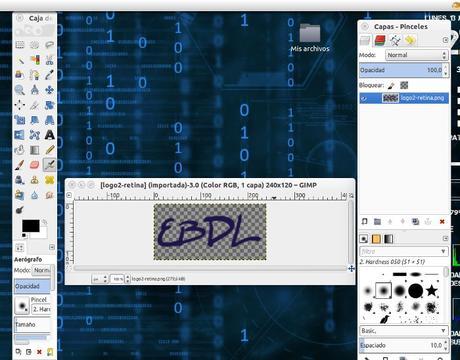The height and width of the screenshot is (360, 460).
Task: Select the Bucket Fill tool
Action: pyautogui.click(x=20, y=150)
